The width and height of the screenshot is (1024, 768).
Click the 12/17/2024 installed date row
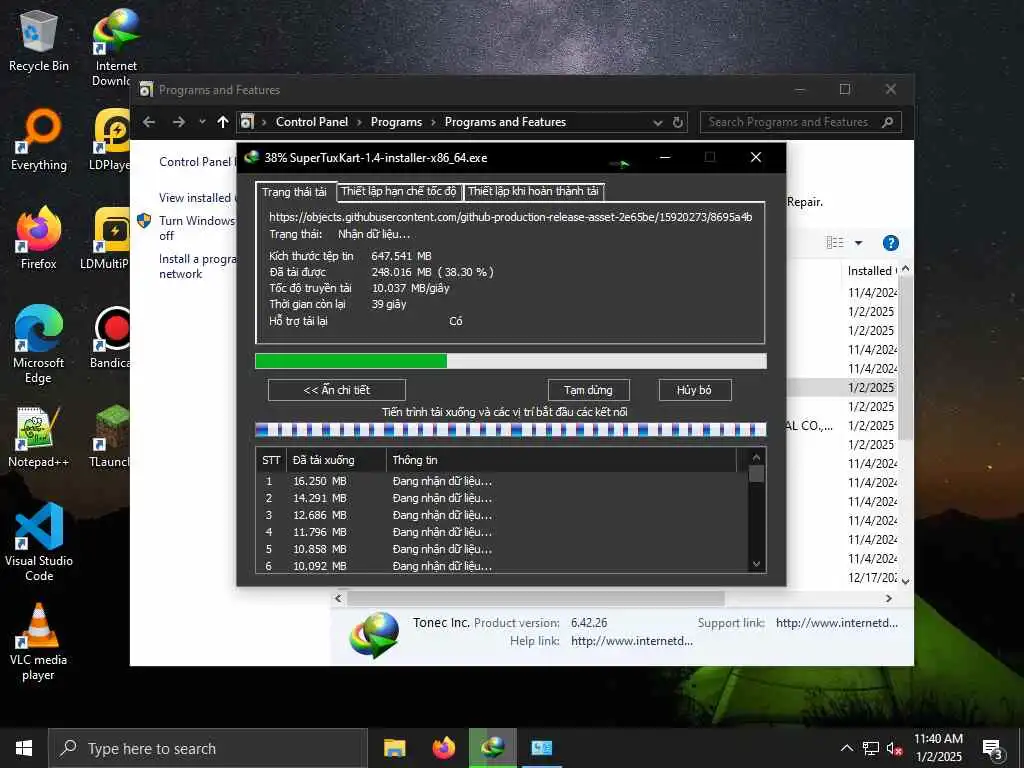[x=873, y=577]
